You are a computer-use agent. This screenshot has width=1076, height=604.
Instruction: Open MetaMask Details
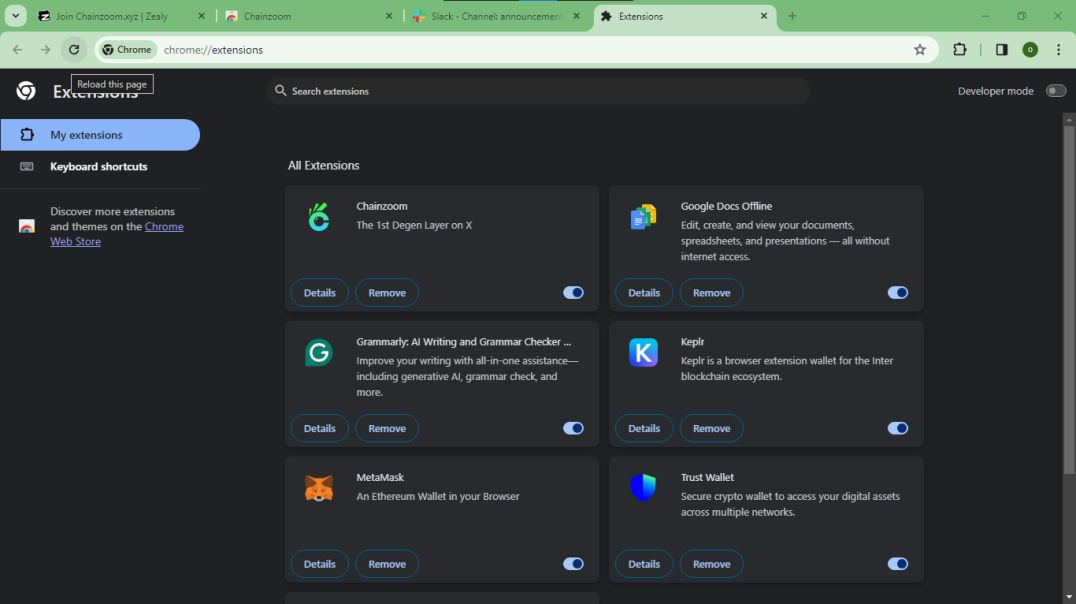point(319,564)
